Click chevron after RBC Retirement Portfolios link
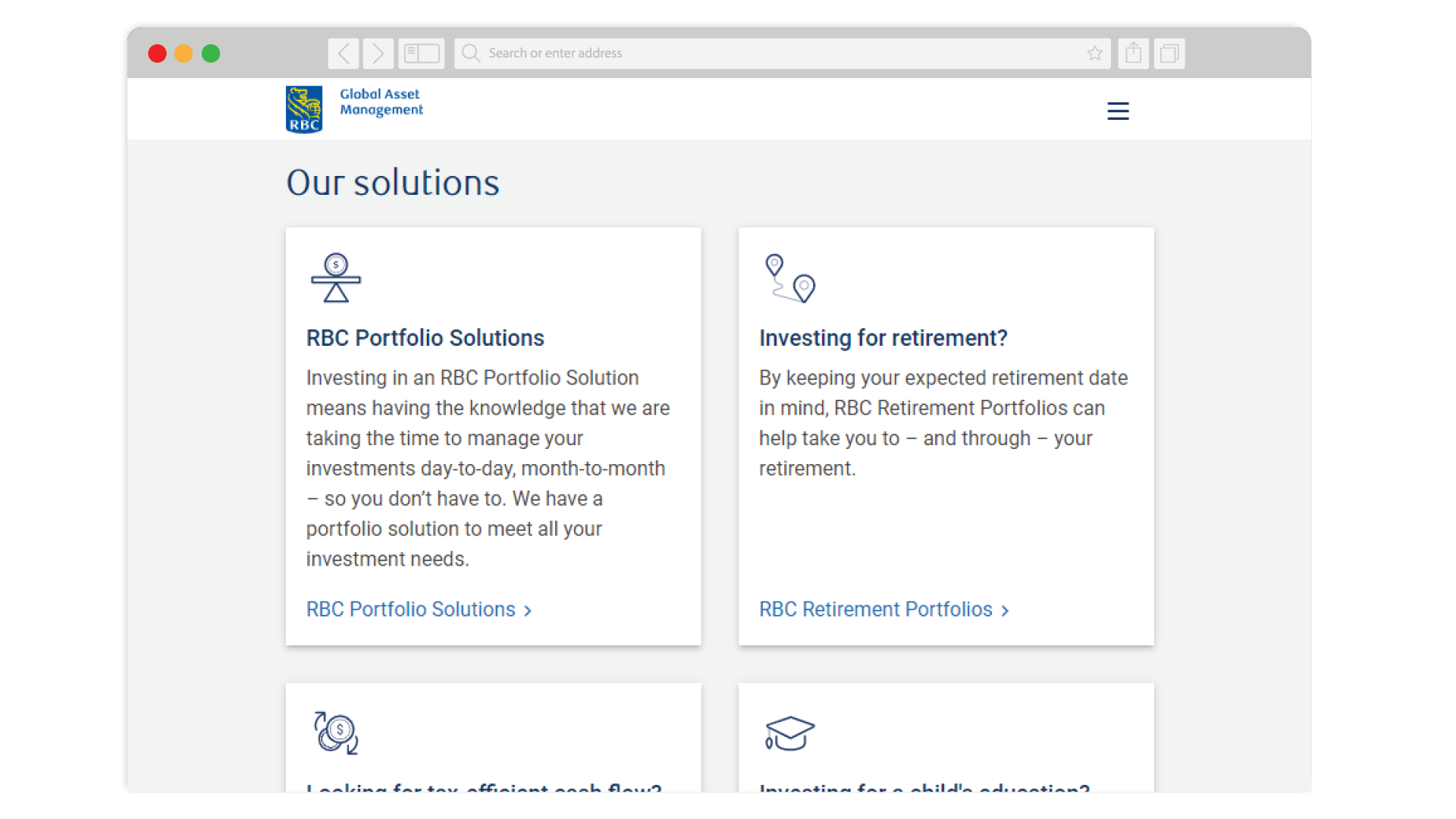 1005,610
